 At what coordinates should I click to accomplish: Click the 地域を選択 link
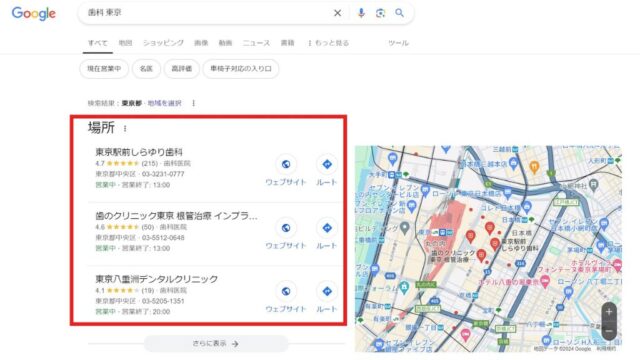tap(164, 103)
